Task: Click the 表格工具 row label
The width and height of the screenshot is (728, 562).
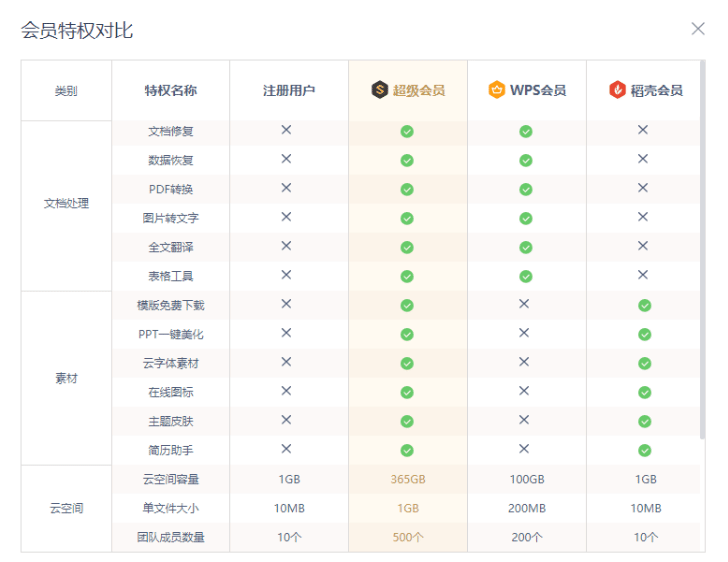Action: click(170, 276)
